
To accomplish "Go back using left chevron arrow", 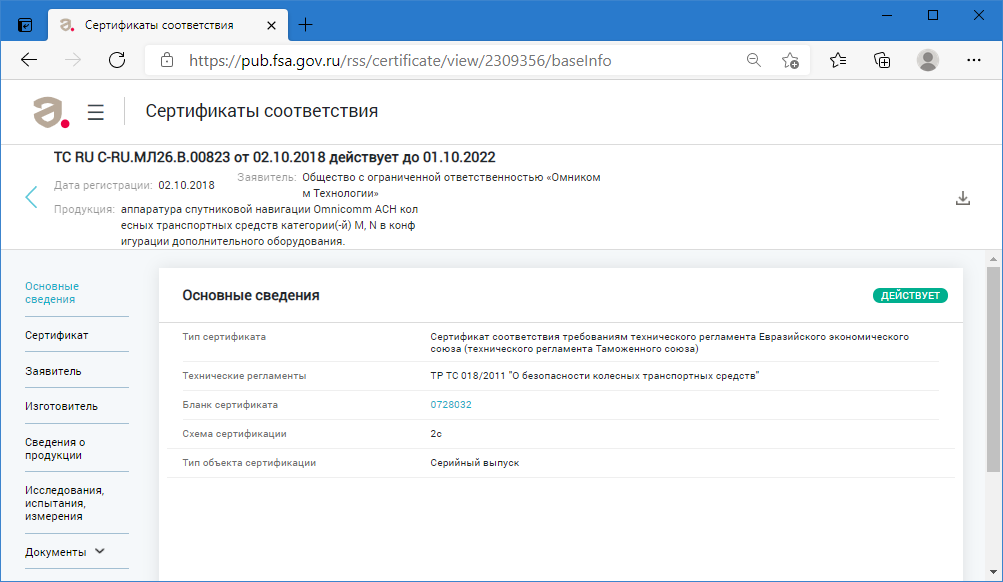I will click(x=31, y=197).
